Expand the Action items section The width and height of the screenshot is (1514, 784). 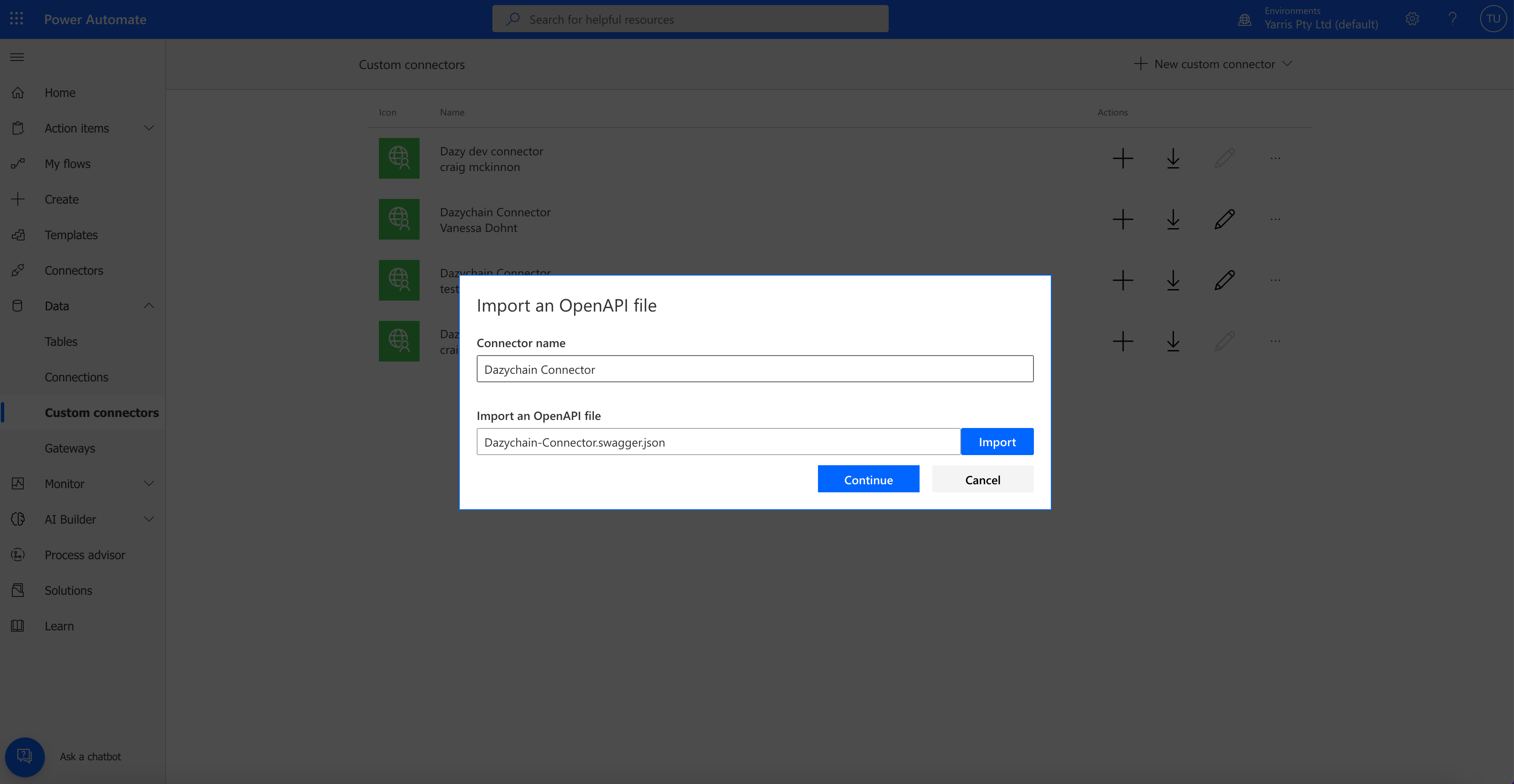point(149,128)
